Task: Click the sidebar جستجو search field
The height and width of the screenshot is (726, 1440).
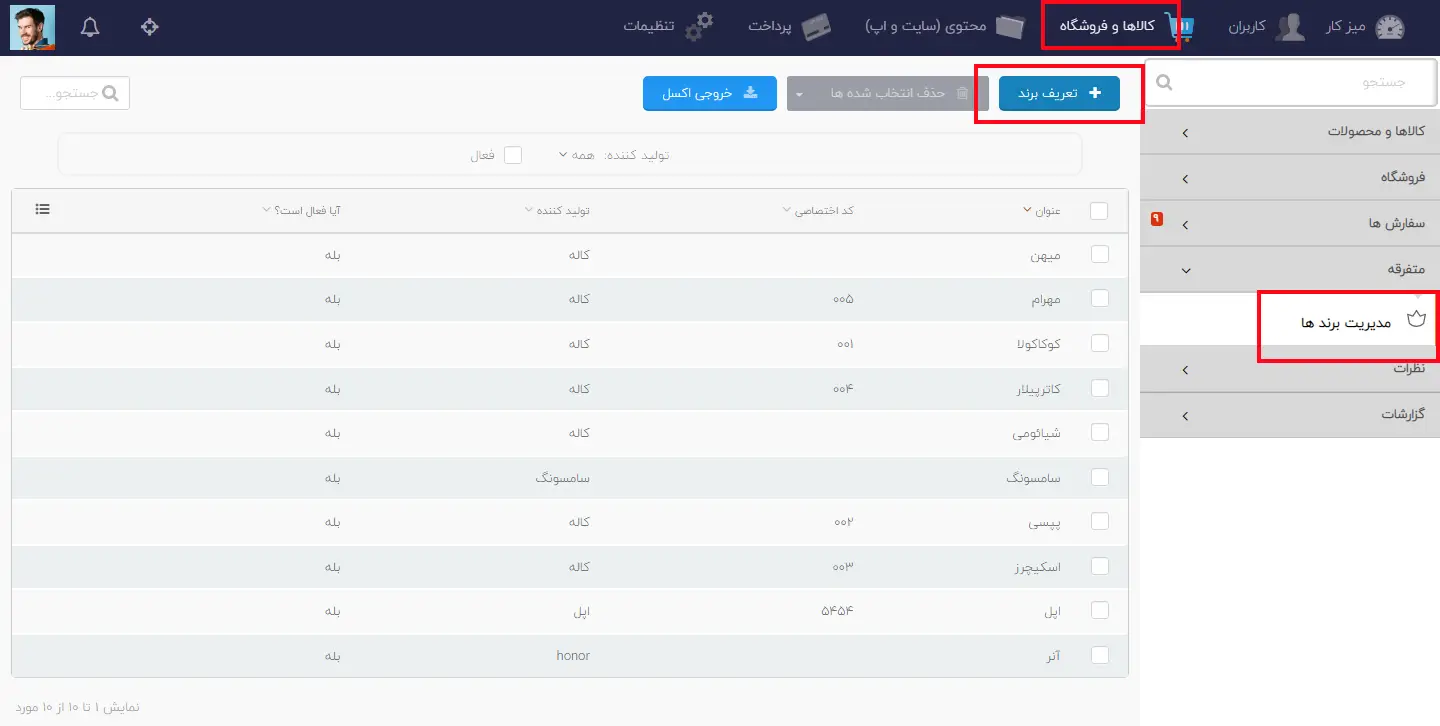Action: (x=1292, y=83)
